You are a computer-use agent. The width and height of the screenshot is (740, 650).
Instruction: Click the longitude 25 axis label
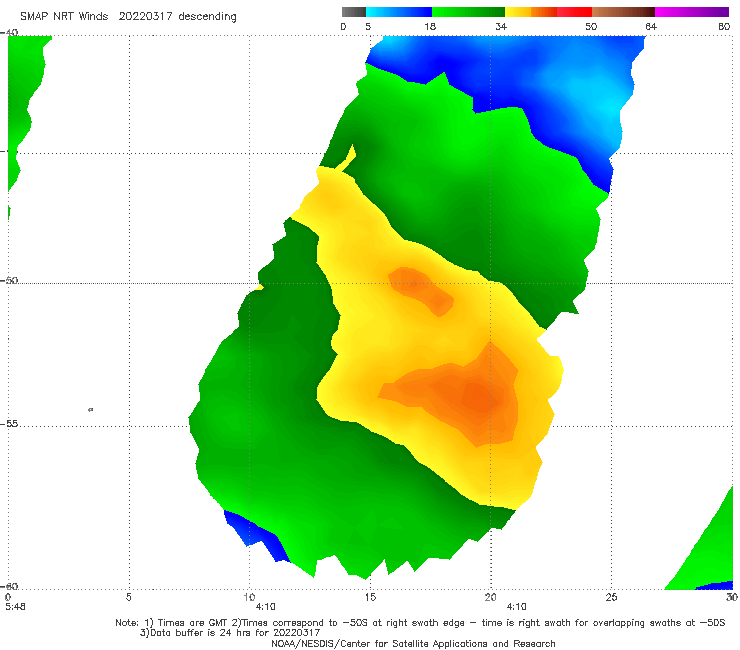pos(611,597)
